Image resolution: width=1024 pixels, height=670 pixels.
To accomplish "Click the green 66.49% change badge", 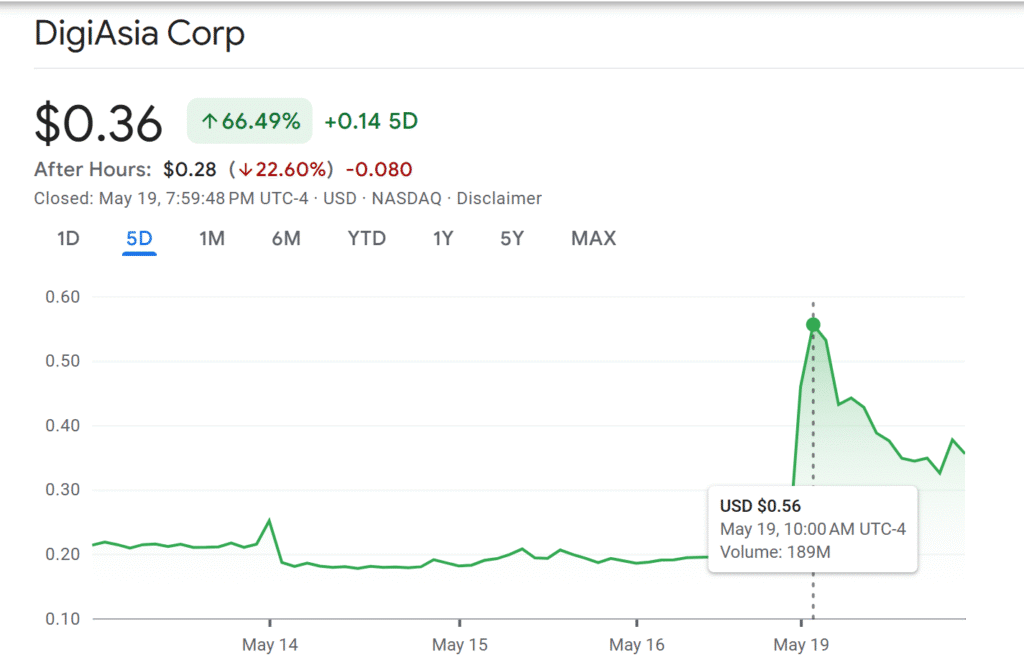I will click(250, 122).
